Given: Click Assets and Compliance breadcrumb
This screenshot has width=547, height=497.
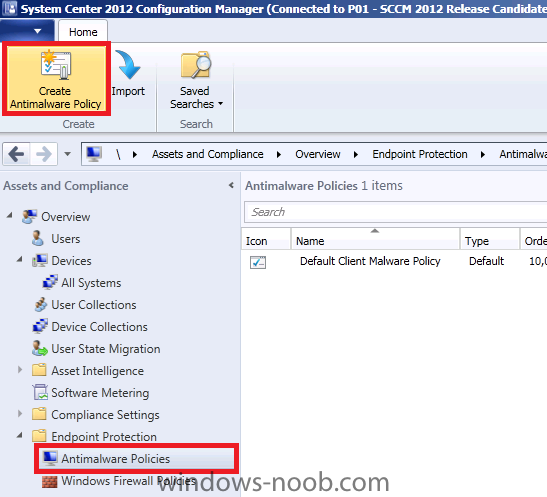Looking at the screenshot, I should click(208, 154).
